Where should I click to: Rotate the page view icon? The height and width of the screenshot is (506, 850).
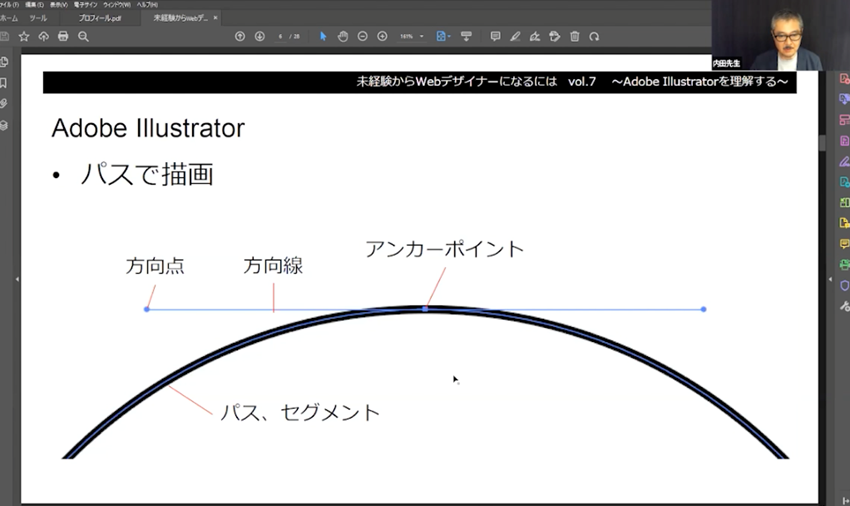point(594,36)
